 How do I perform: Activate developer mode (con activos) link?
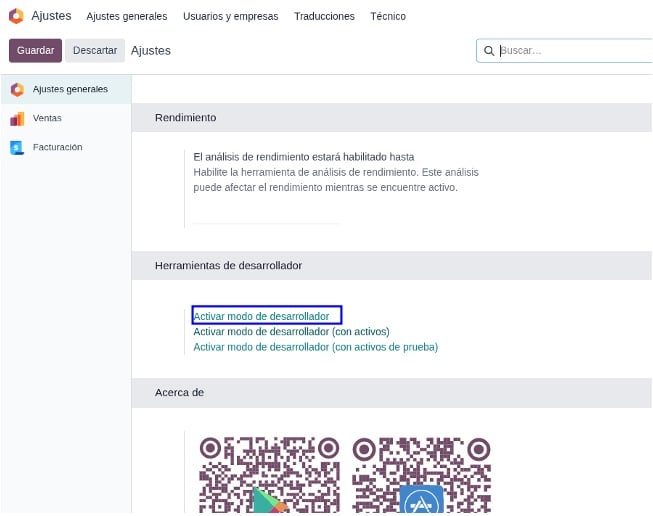292,332
